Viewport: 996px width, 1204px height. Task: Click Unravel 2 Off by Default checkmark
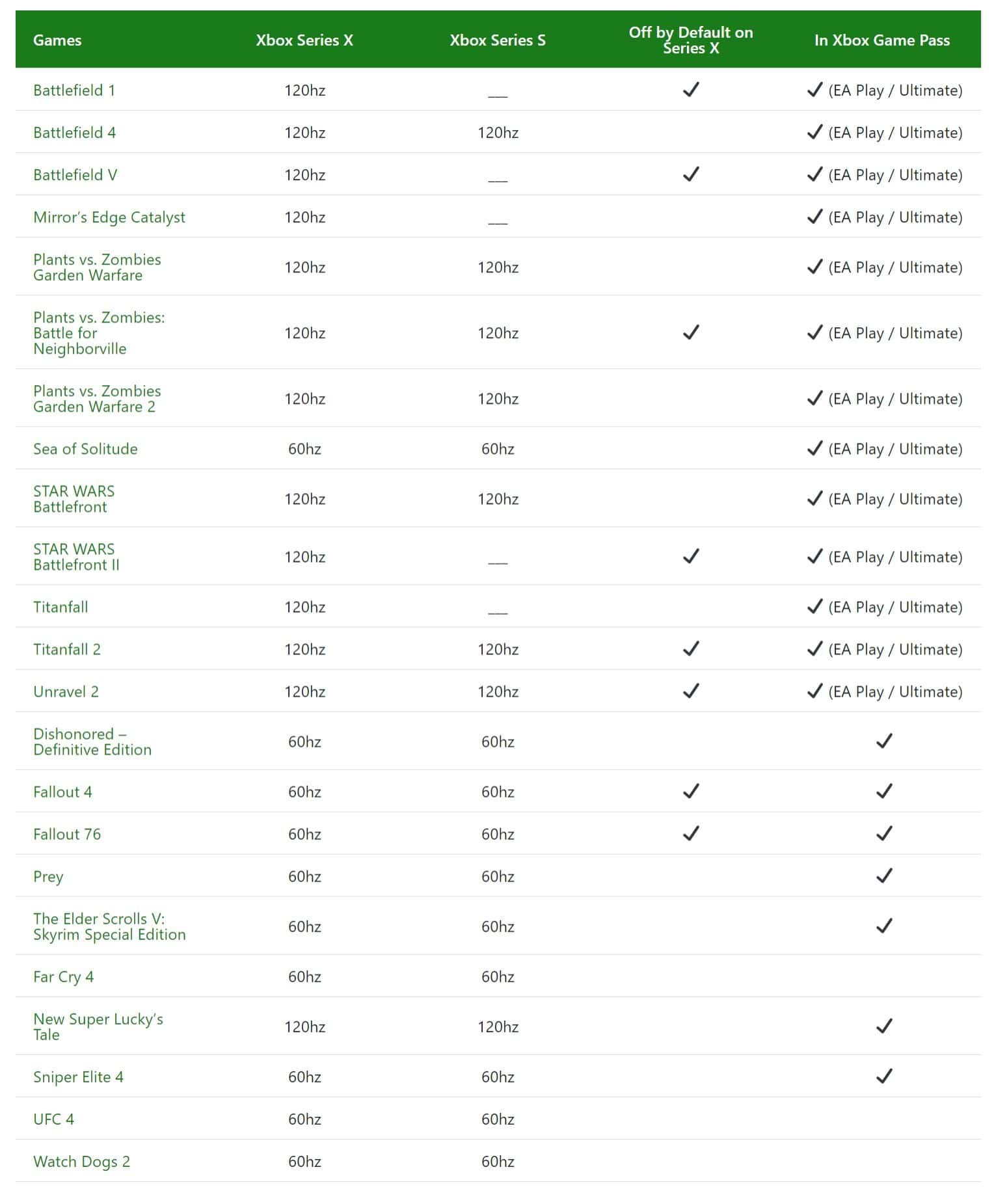point(691,691)
